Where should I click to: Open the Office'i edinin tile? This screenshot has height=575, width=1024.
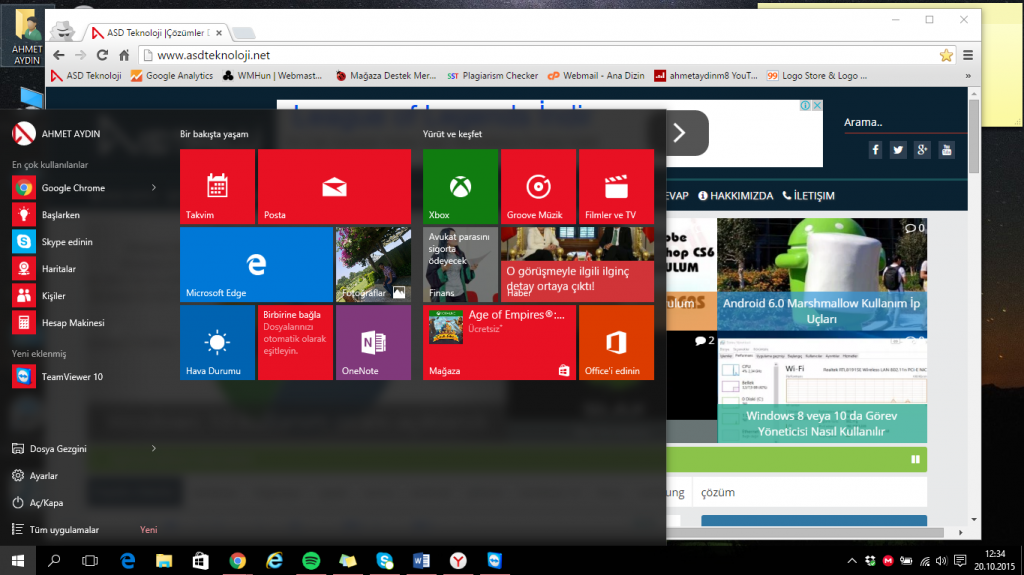(616, 342)
